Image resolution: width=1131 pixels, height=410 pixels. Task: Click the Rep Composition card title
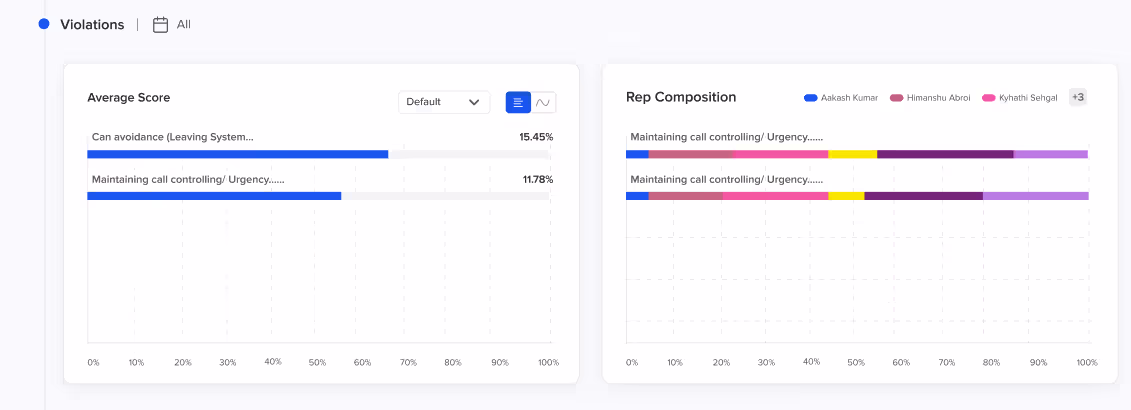click(x=681, y=97)
